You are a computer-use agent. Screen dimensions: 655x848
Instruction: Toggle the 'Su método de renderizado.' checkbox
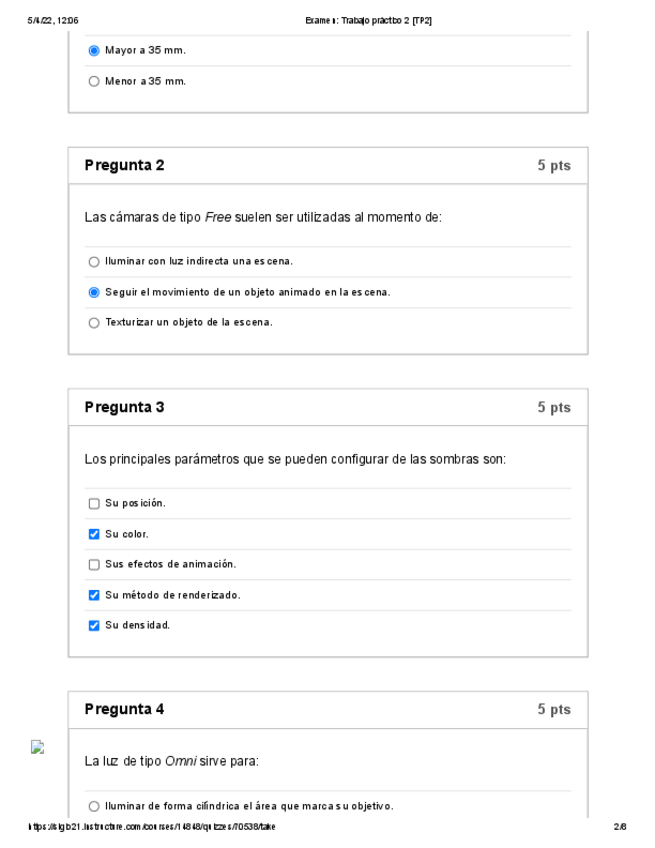point(94,595)
